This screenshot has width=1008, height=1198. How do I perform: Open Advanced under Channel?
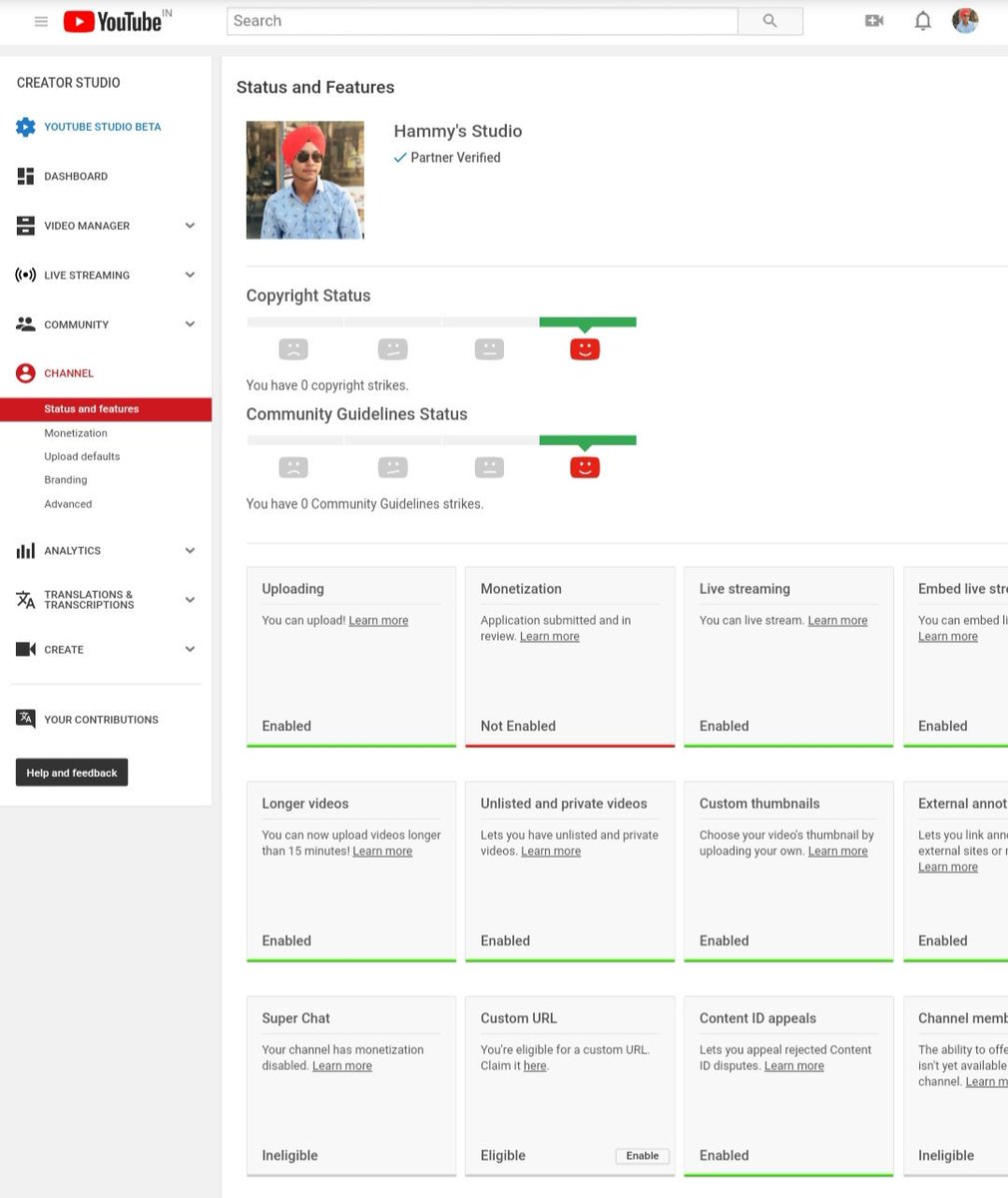tap(68, 504)
